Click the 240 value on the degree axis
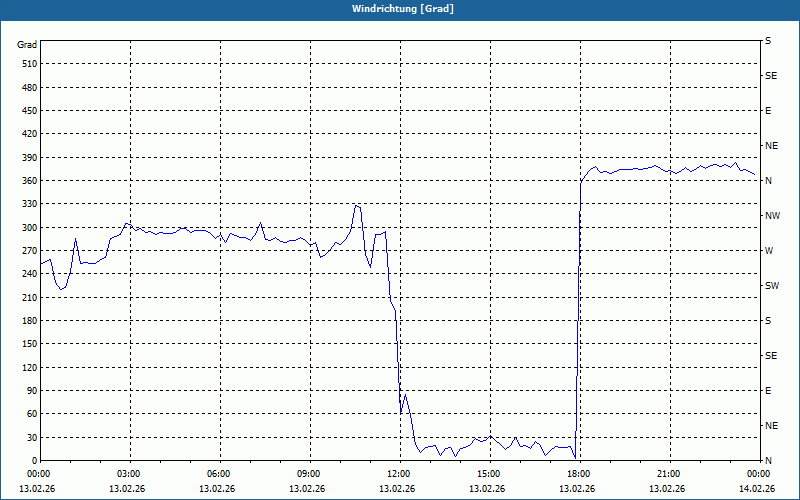The width and height of the screenshot is (800, 500). tap(29, 274)
